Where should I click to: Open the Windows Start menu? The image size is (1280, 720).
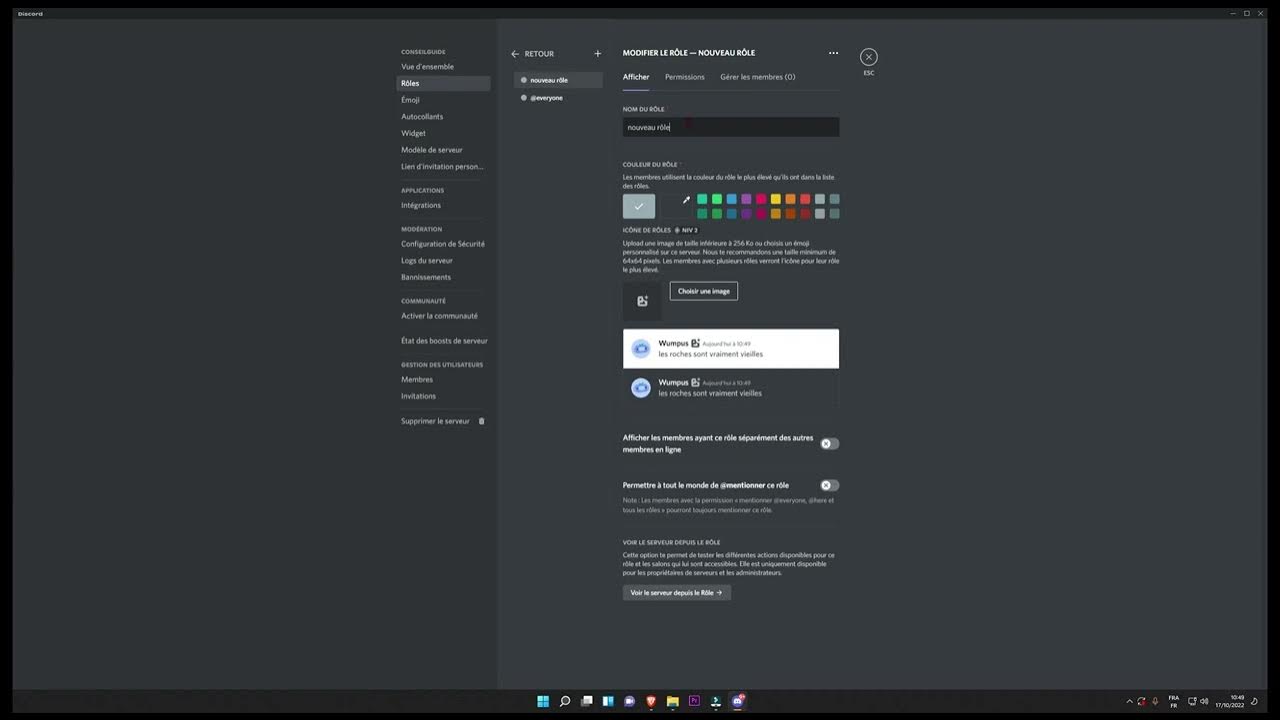pyautogui.click(x=543, y=701)
